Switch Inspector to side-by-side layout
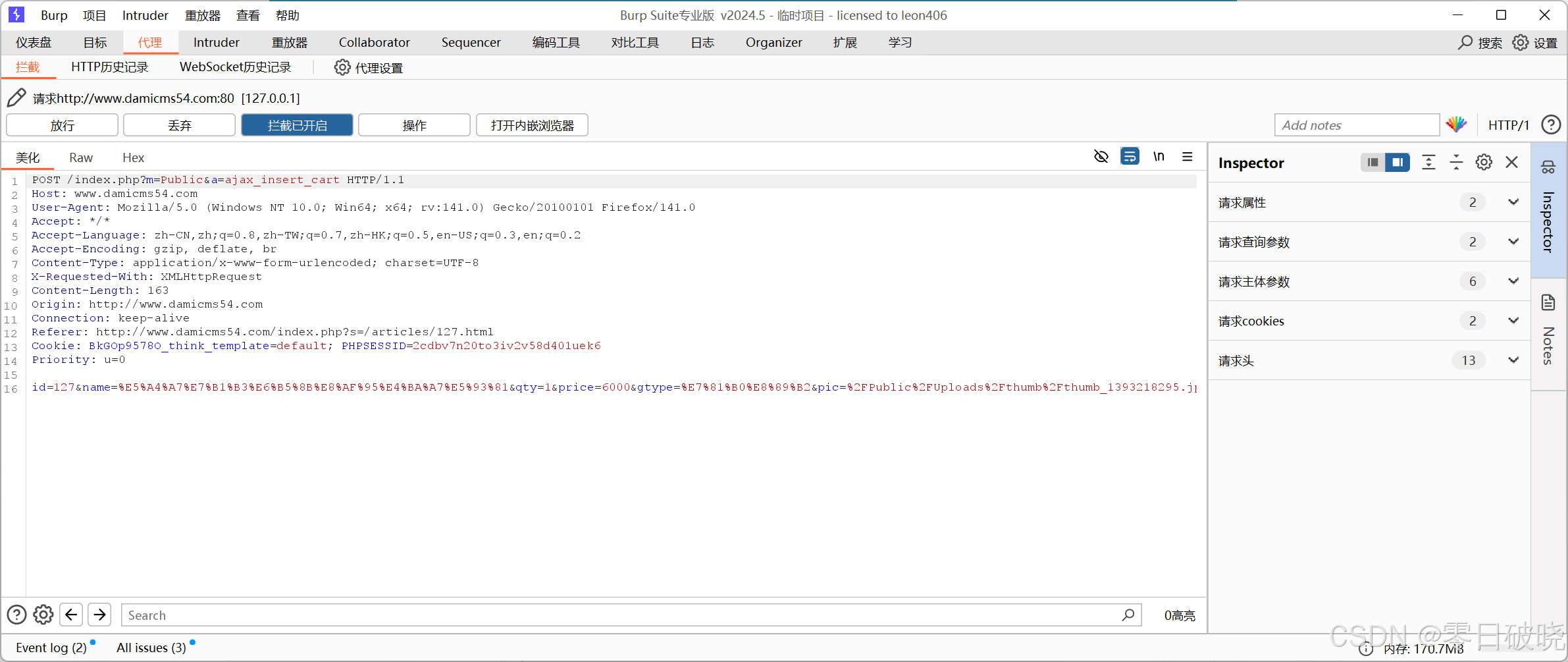Viewport: 1568px width, 662px height. point(1372,162)
